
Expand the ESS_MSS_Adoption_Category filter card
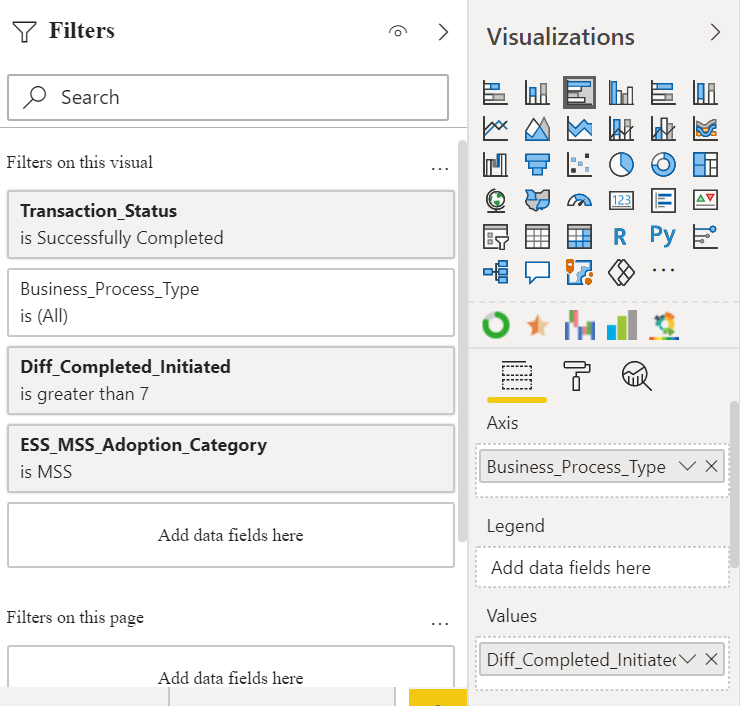[x=231, y=458]
